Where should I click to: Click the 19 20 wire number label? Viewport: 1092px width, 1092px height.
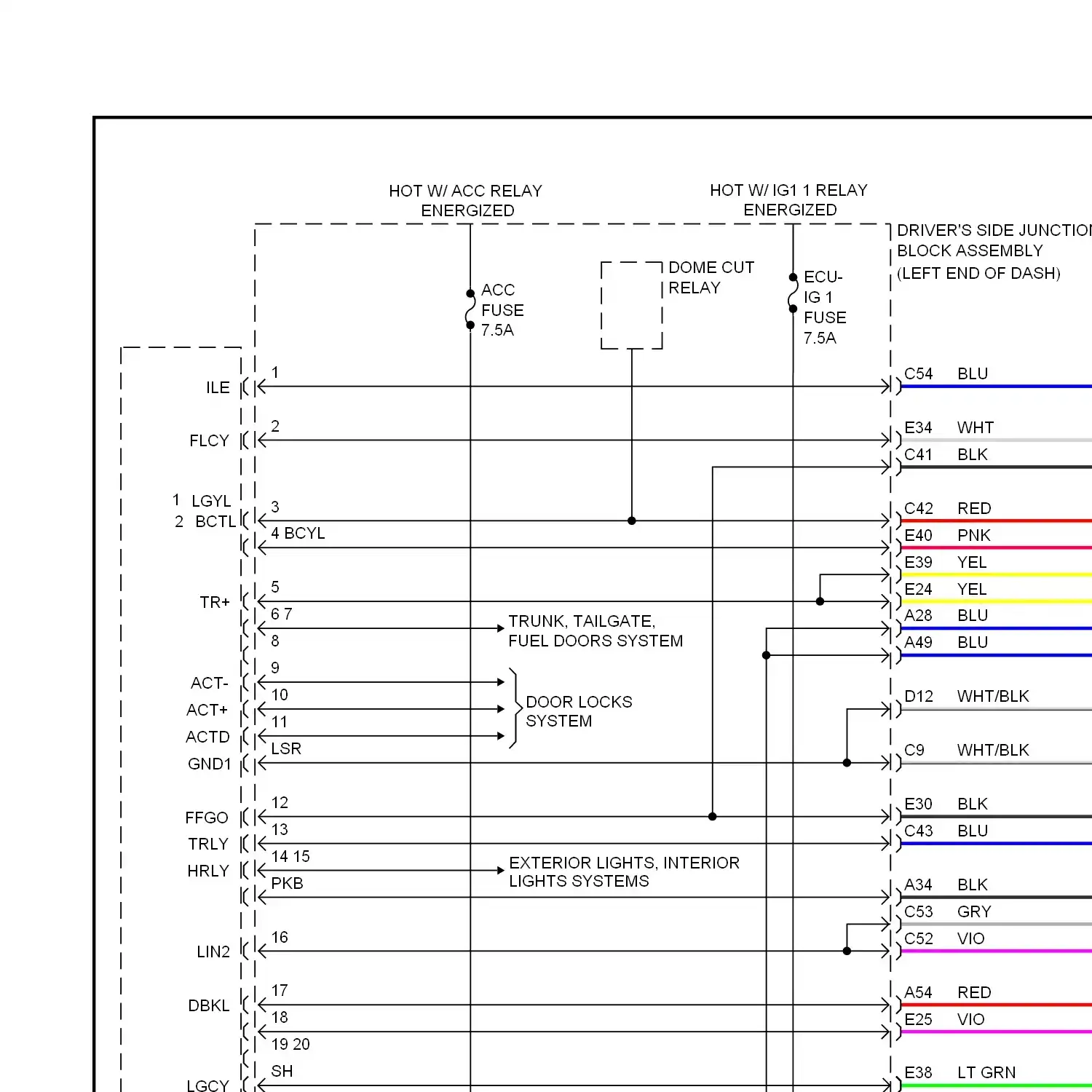tap(290, 1044)
